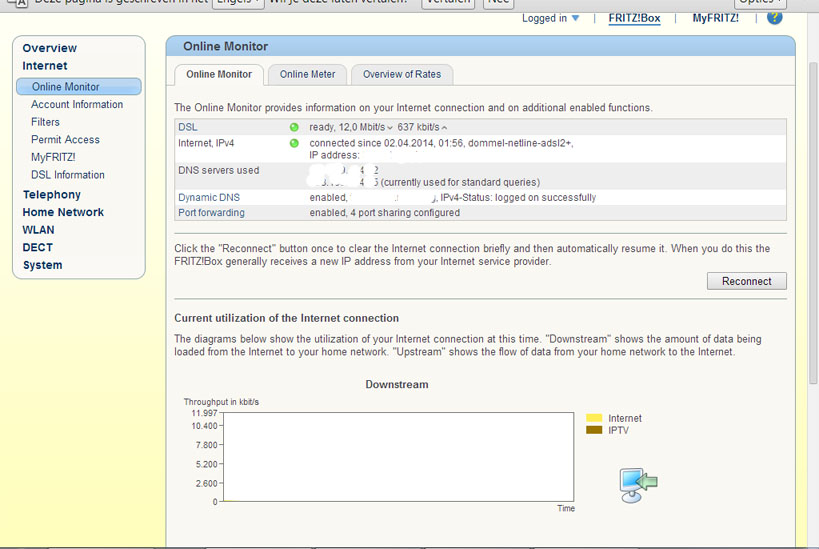Viewport: 819px width, 549px height.
Task: Select Internet in the sidebar menu
Action: 45,66
